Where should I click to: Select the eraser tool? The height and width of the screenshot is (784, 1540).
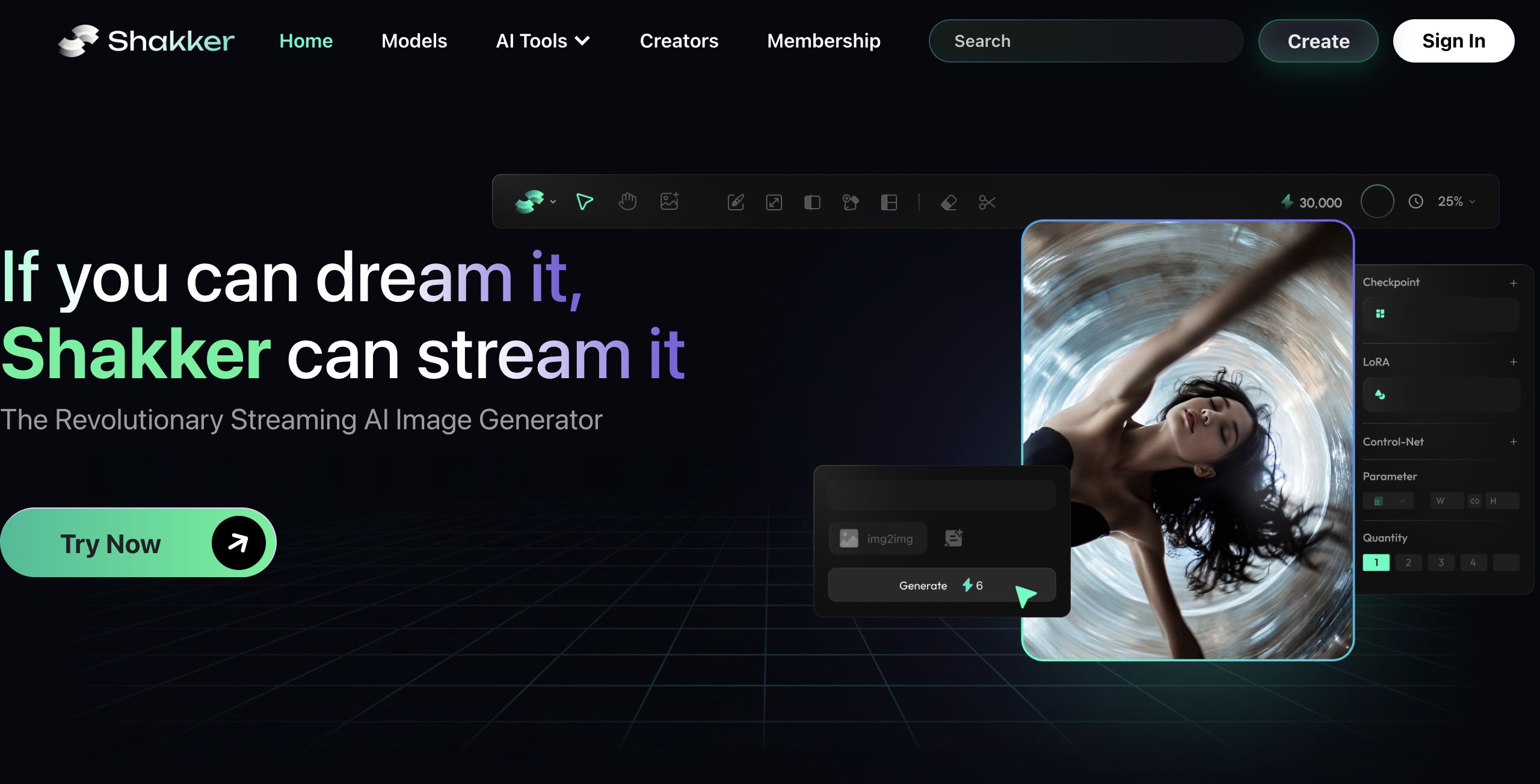(x=949, y=203)
